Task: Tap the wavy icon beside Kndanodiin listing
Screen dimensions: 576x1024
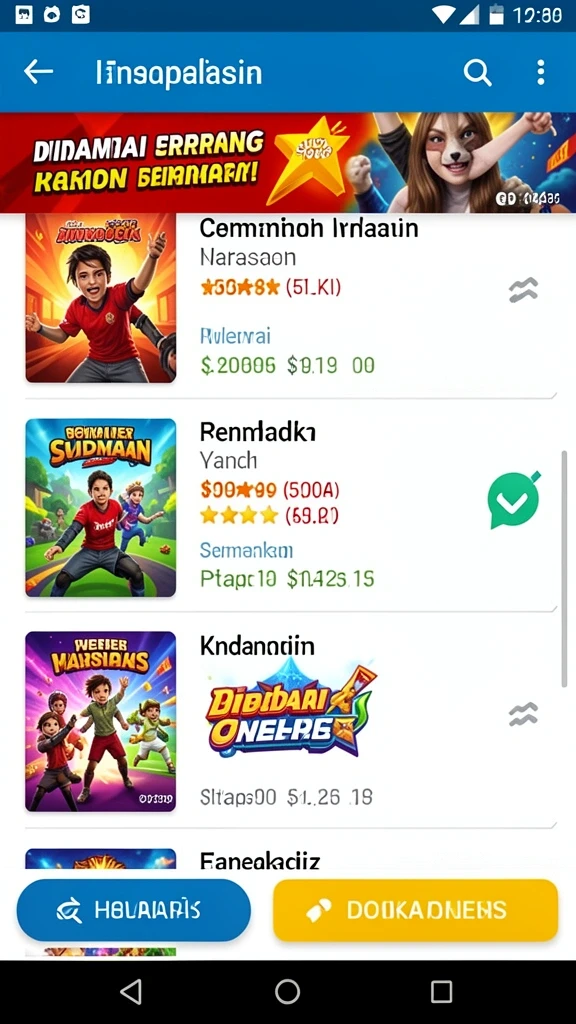Action: click(524, 714)
